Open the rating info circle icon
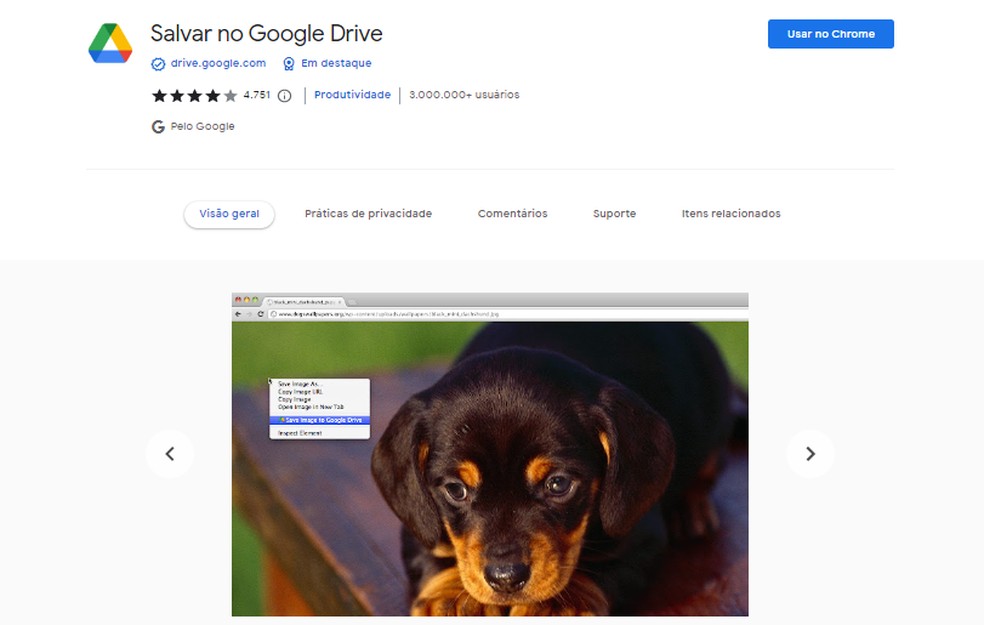984x625 pixels. click(x=284, y=96)
